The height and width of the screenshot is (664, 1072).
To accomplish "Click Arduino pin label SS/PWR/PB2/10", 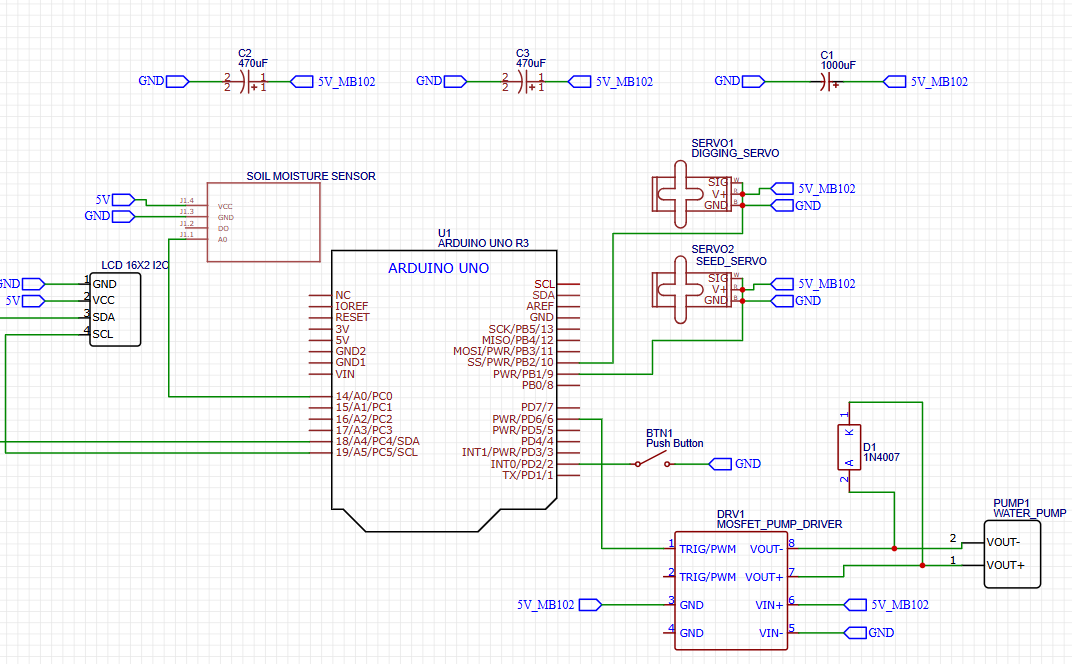I will [510, 362].
